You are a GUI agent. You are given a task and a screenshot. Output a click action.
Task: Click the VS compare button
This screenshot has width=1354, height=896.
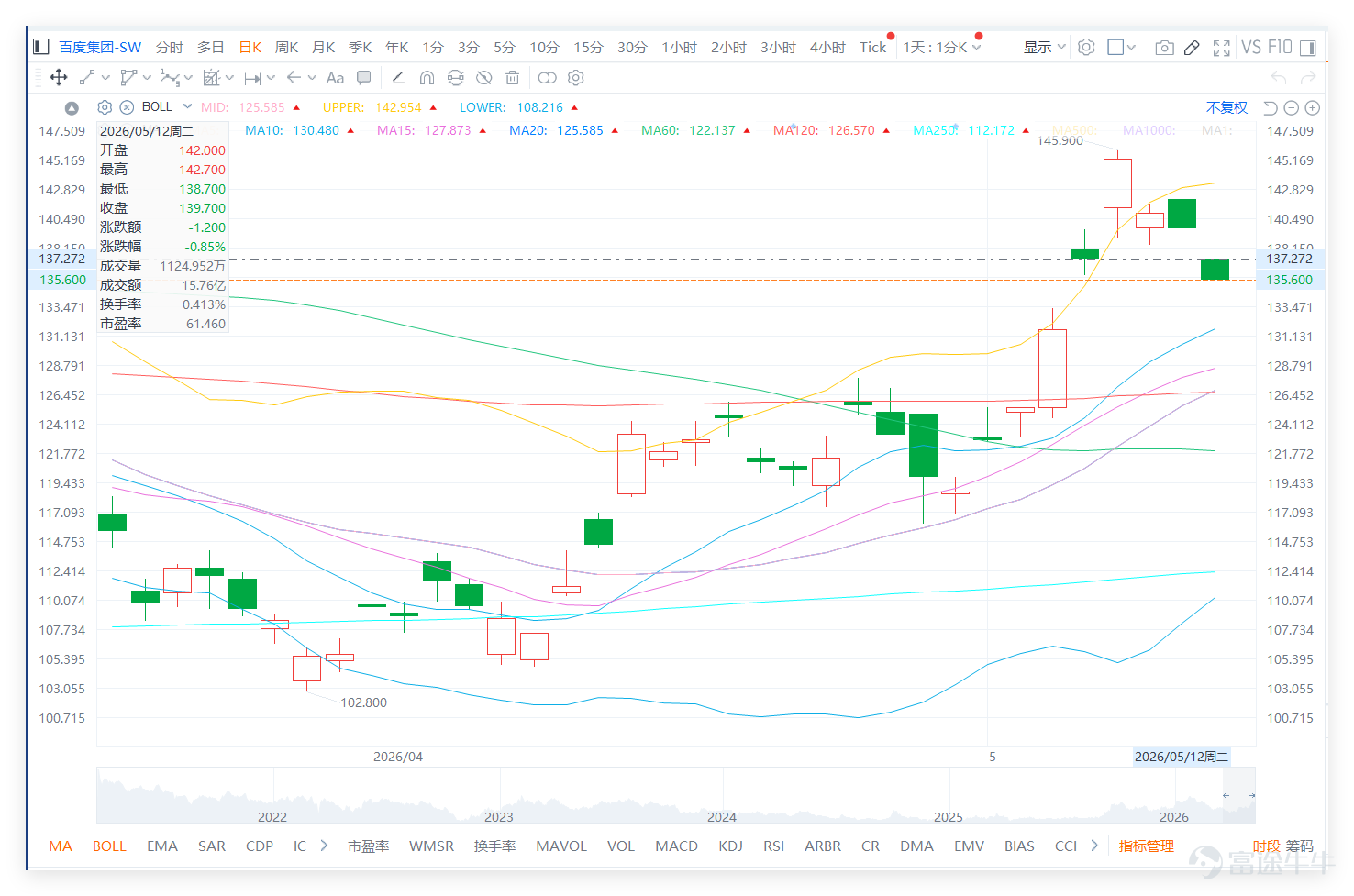click(1251, 47)
